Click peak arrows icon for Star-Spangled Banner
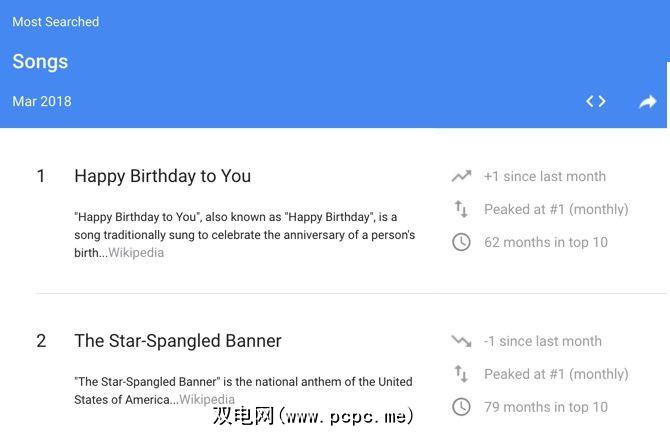670x439 pixels. pos(461,374)
